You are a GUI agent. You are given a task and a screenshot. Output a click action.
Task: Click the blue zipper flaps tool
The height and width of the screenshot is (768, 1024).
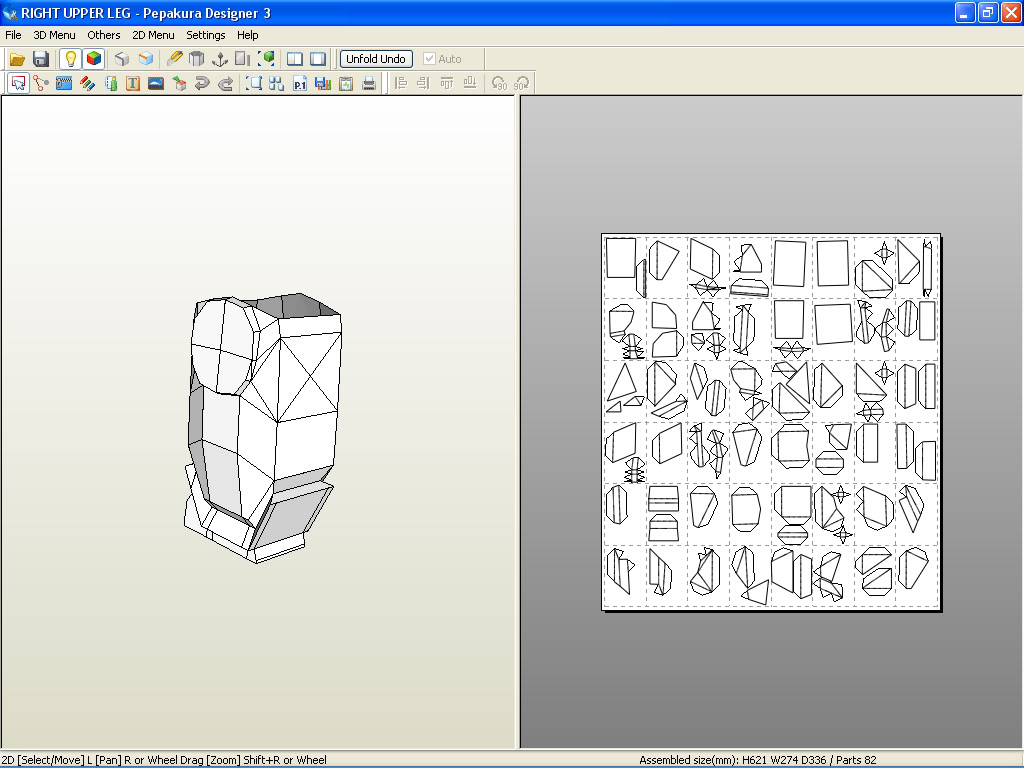[x=64, y=84]
